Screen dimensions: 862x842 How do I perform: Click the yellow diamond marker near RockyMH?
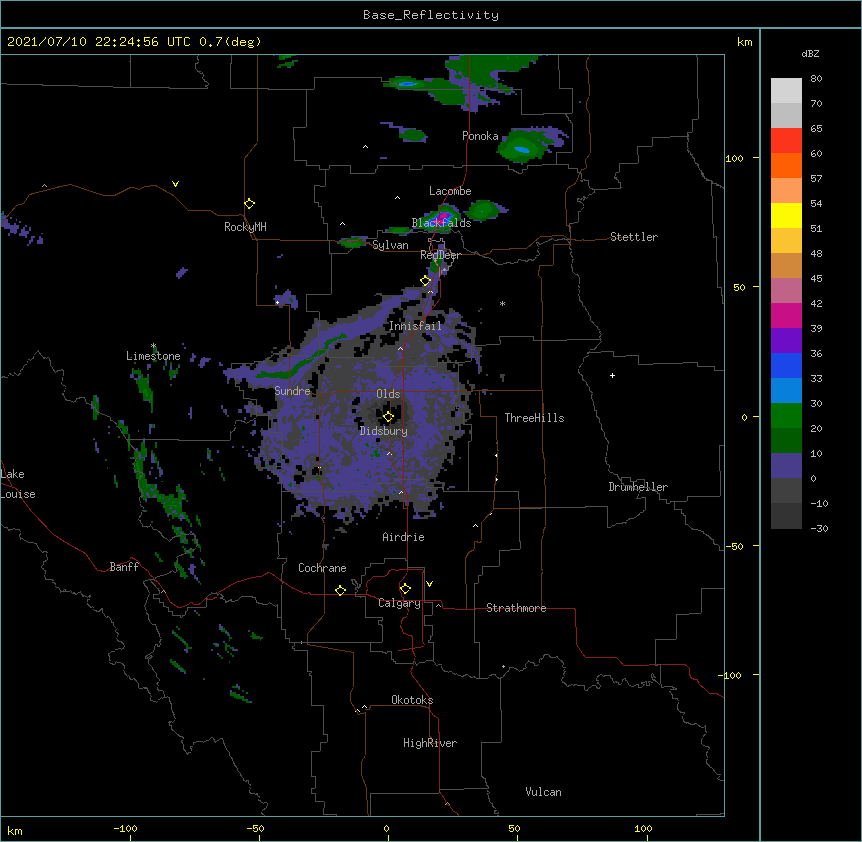tap(250, 204)
